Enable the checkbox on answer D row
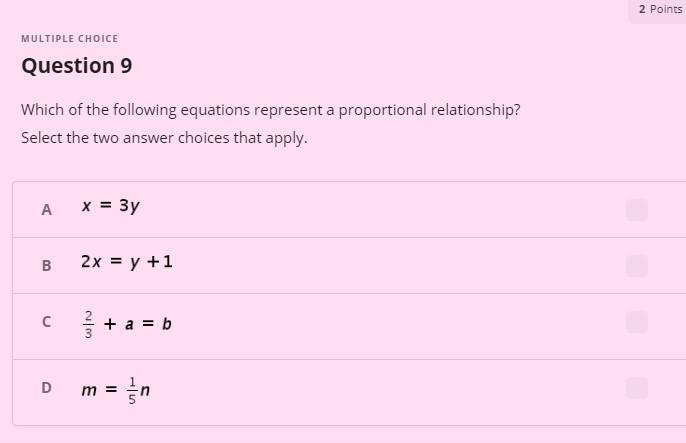 637,388
